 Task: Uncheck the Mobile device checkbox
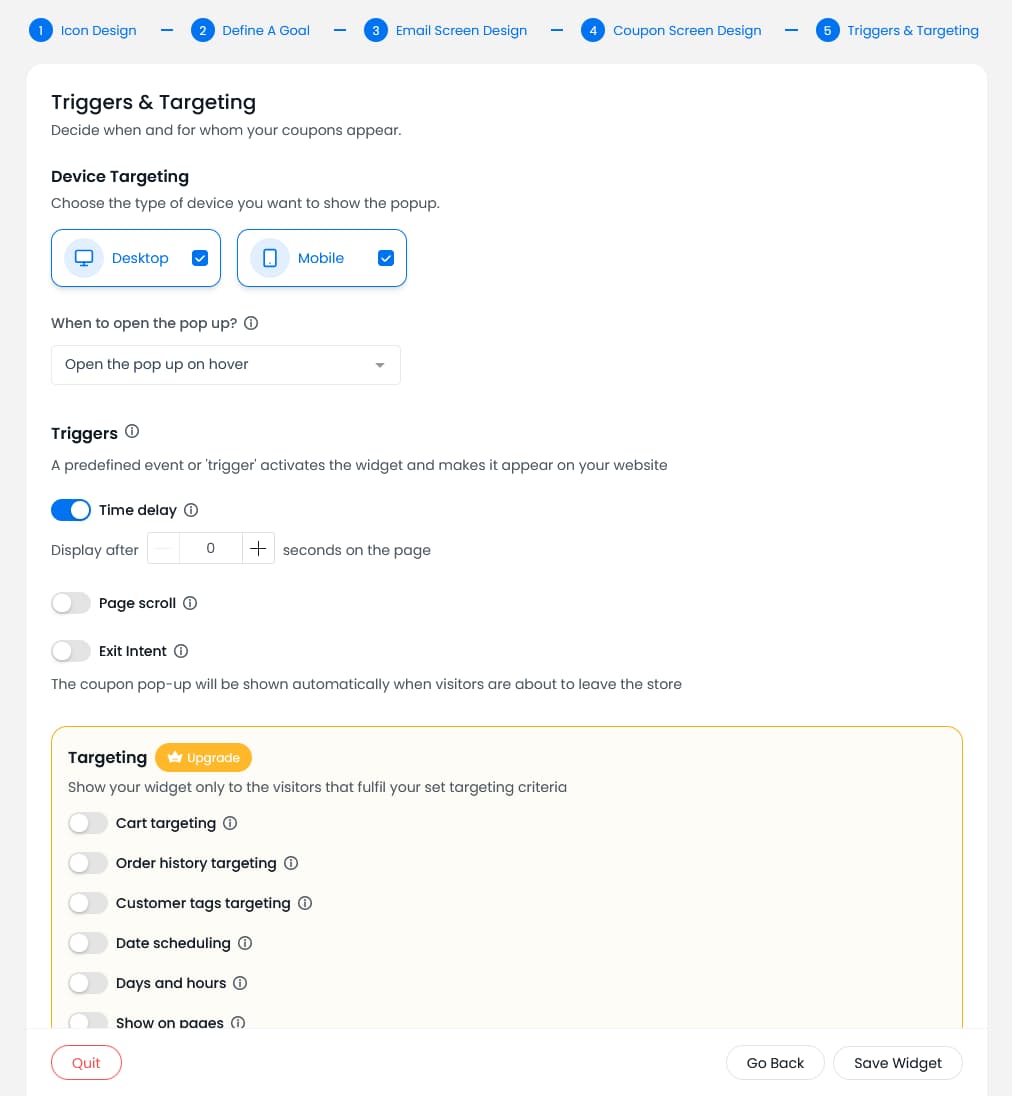pyautogui.click(x=386, y=258)
